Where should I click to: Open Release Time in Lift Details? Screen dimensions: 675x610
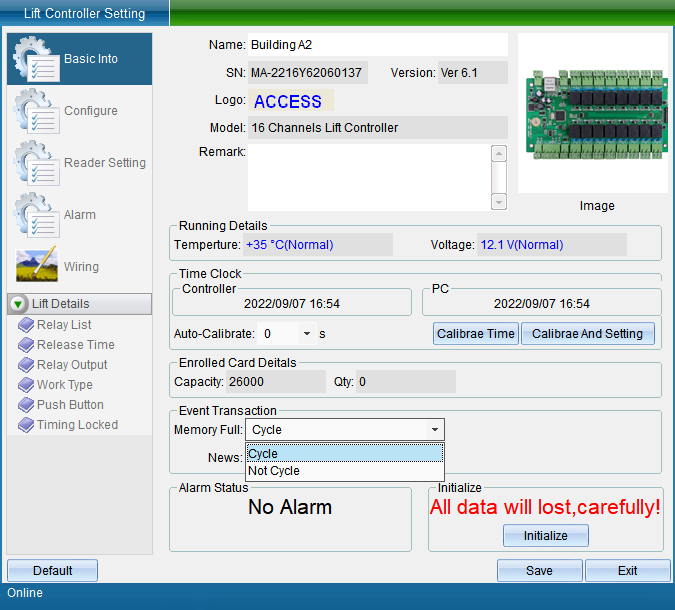coord(75,345)
